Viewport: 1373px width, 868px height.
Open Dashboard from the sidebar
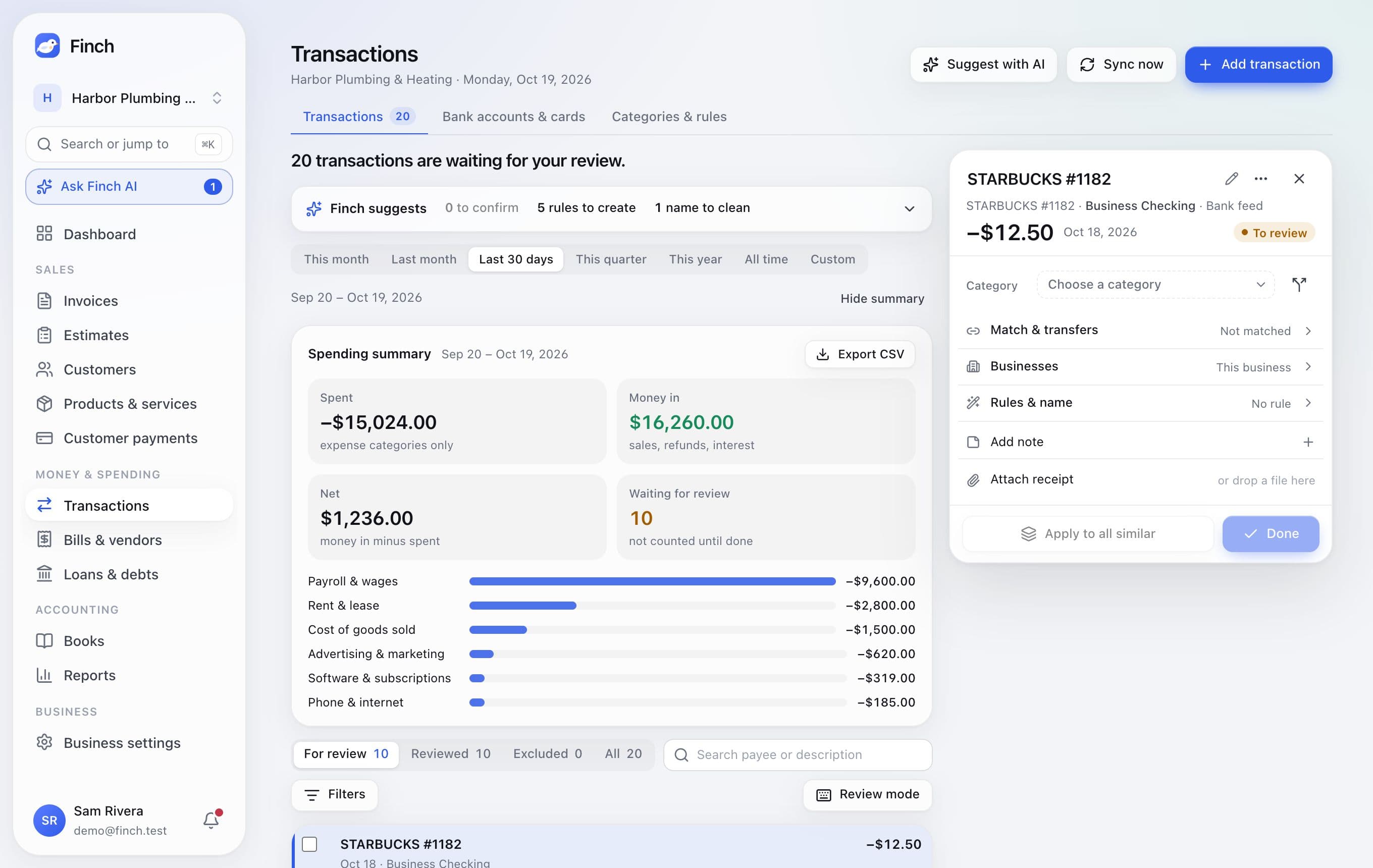pos(129,234)
